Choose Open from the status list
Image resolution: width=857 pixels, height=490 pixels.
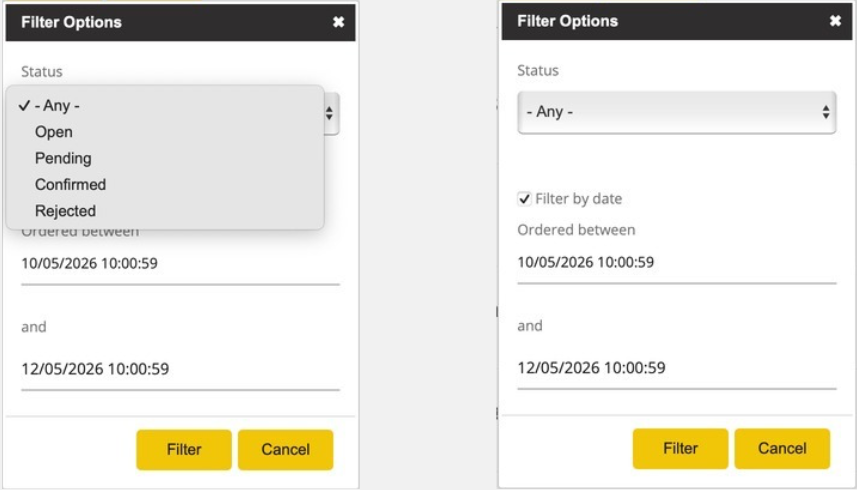click(x=165, y=132)
